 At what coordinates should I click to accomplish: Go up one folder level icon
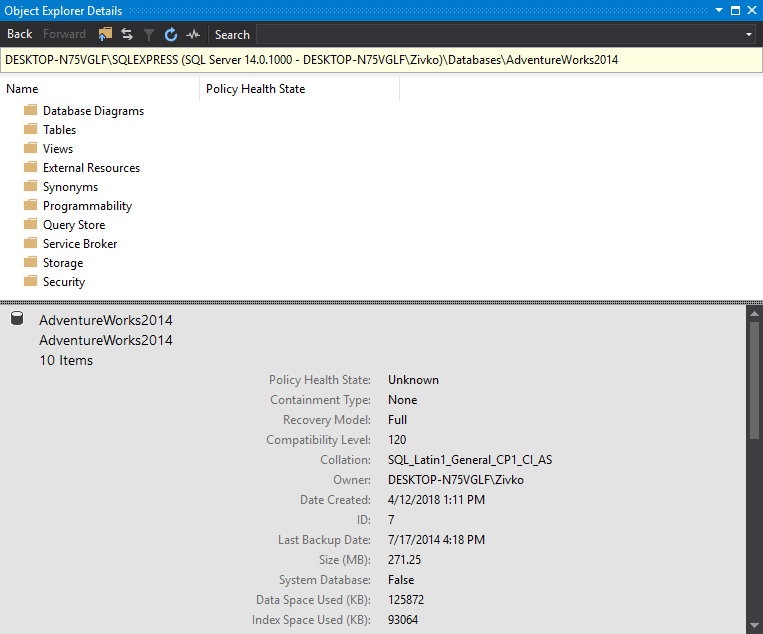pos(105,34)
